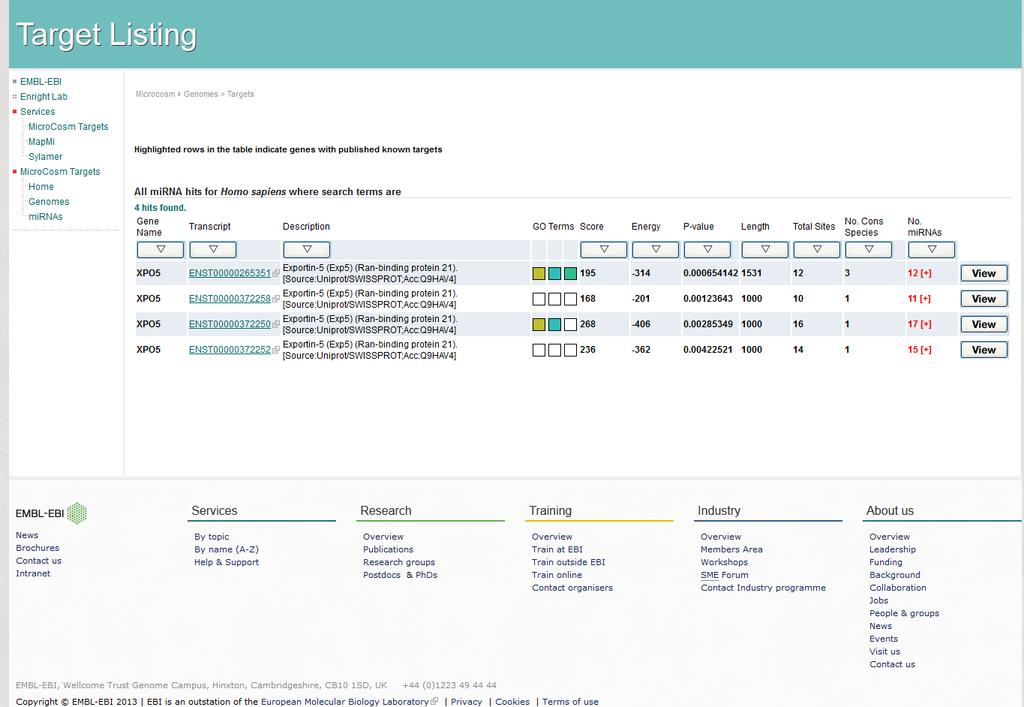Expand the 17 [+] miRNAs list
The image size is (1024, 707).
click(920, 324)
